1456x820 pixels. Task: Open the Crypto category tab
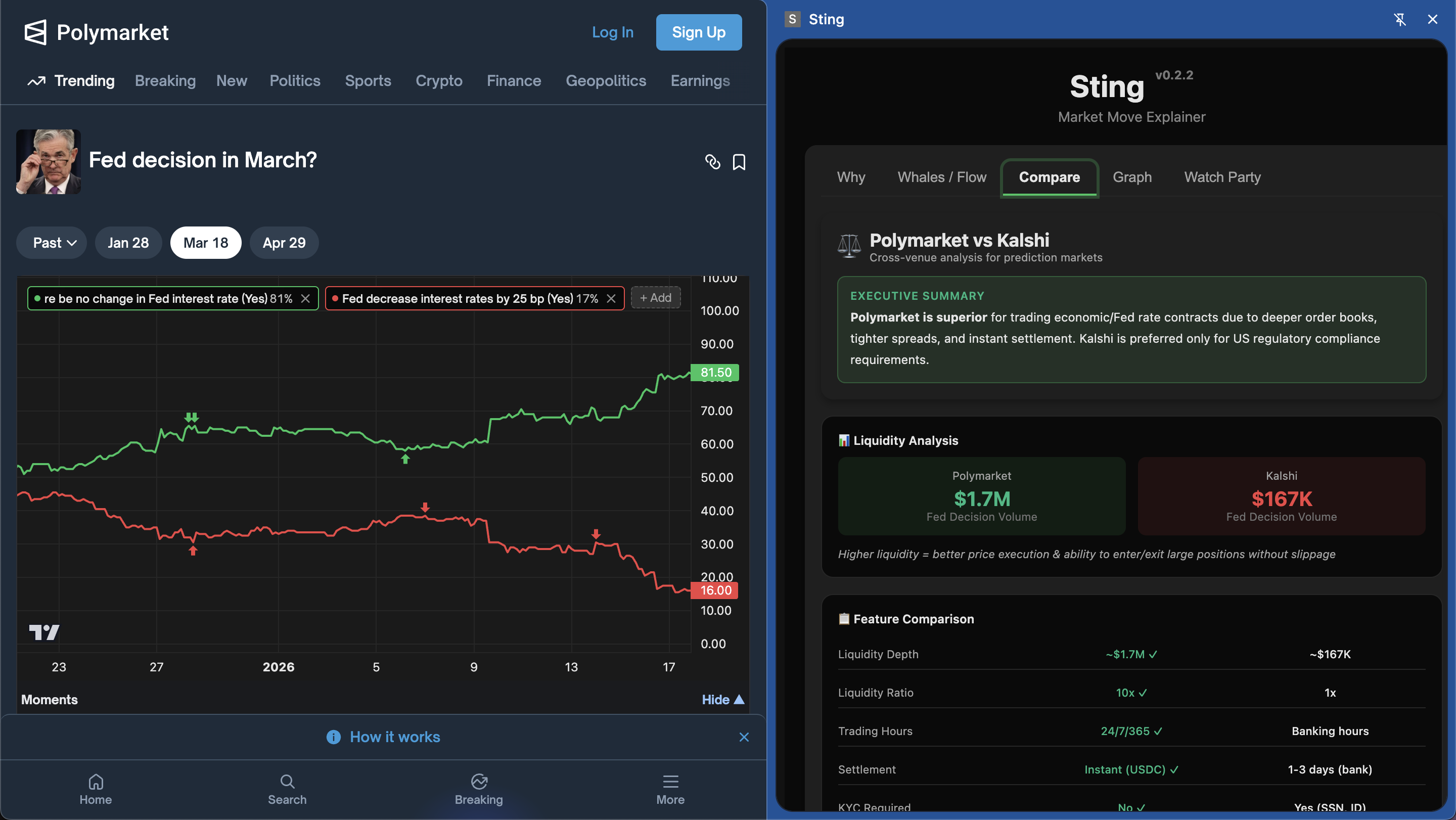pos(439,81)
